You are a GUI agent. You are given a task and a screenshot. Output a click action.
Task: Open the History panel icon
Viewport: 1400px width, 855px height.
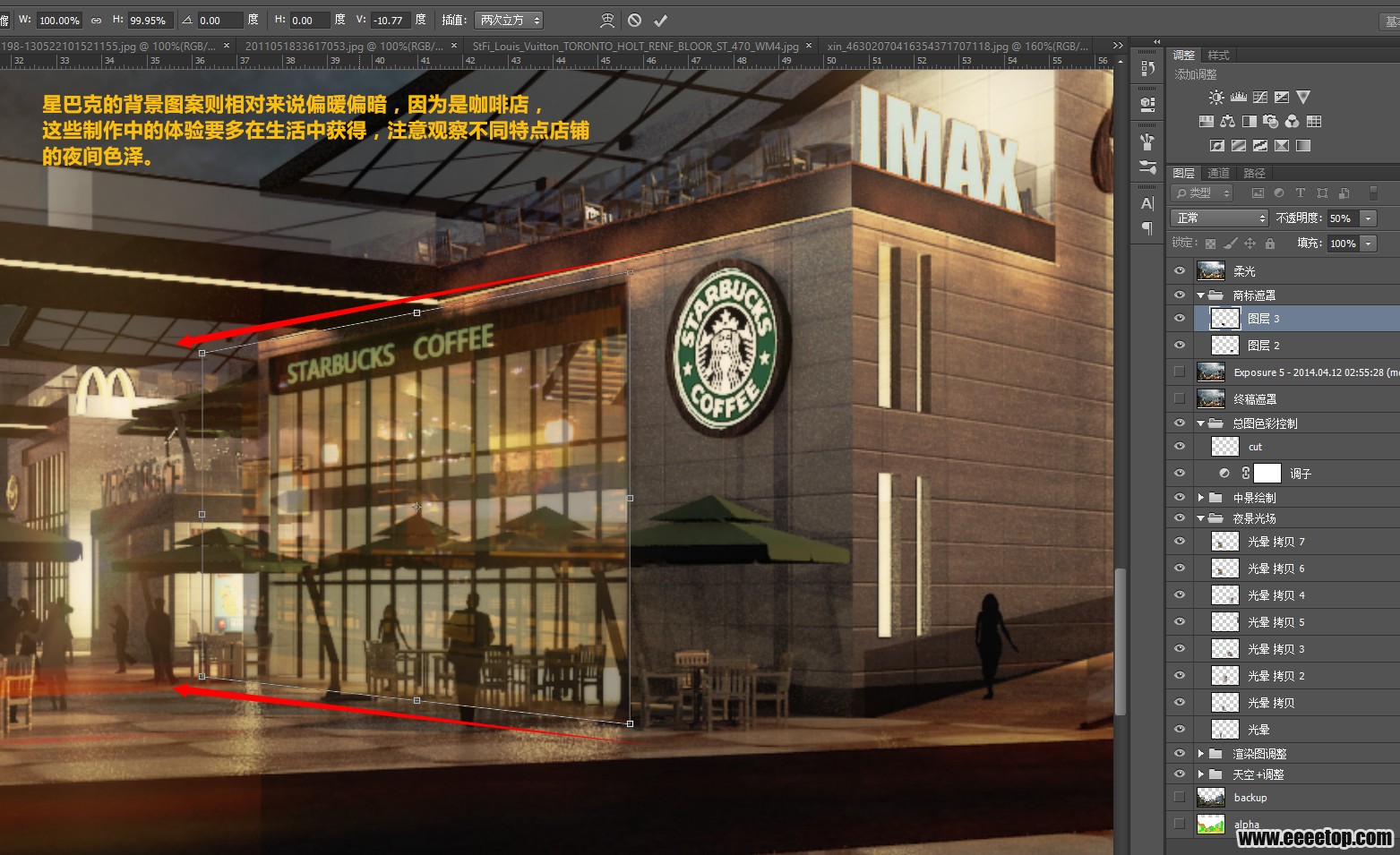tap(1147, 68)
